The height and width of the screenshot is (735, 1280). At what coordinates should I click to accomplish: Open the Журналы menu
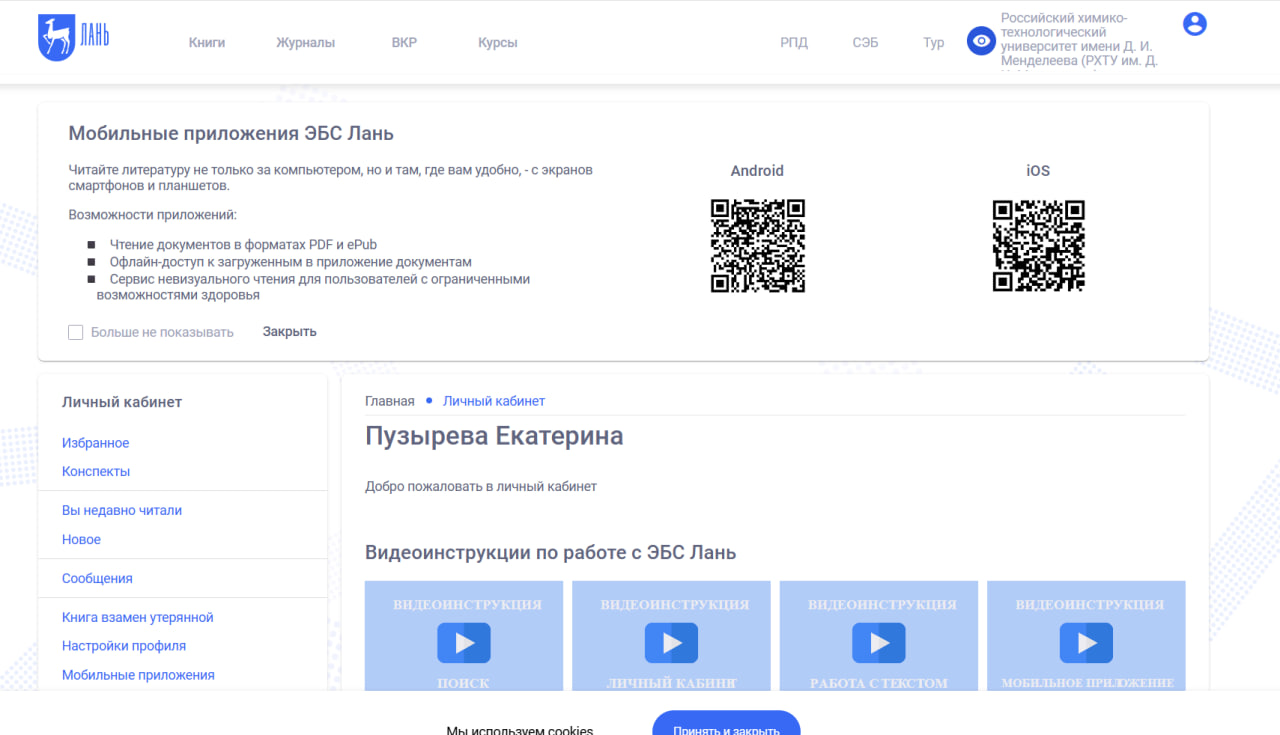(x=305, y=43)
